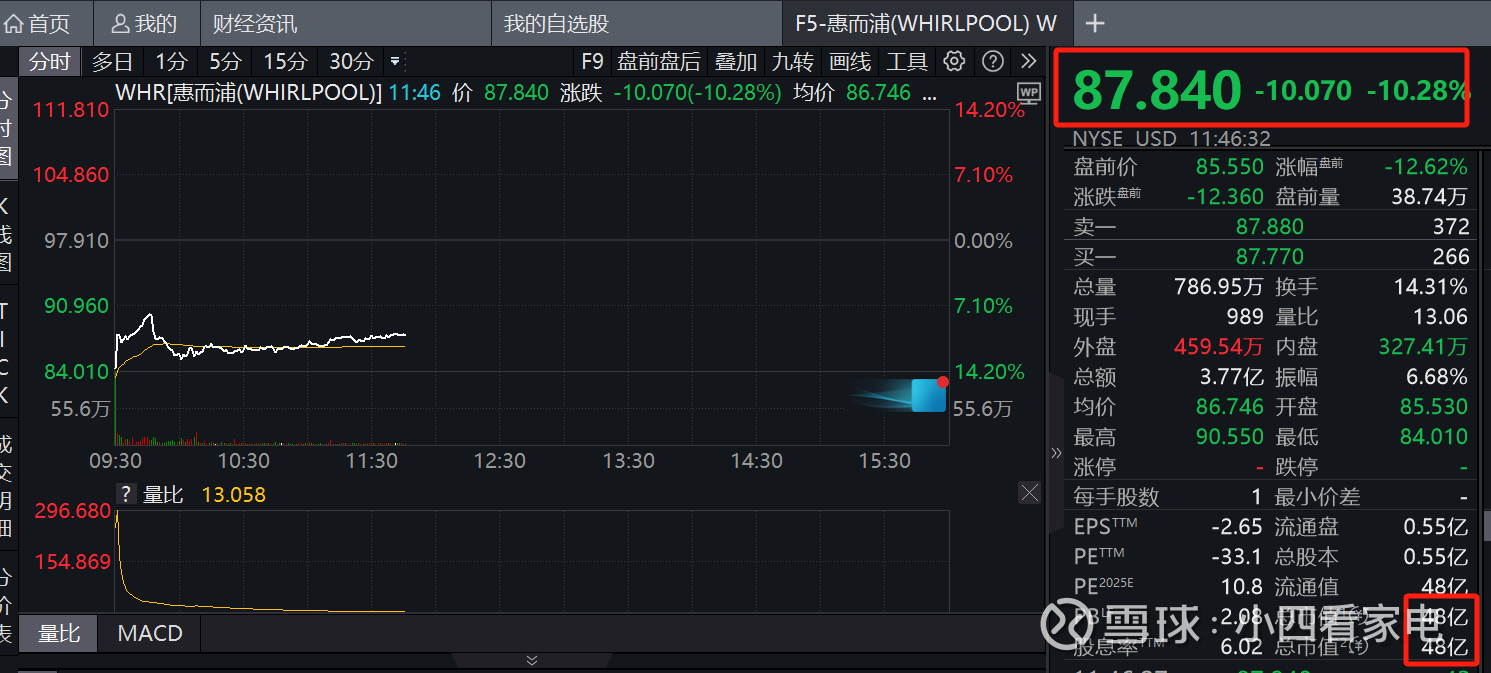
Task: Open the 量比 help question icon
Action: point(125,495)
